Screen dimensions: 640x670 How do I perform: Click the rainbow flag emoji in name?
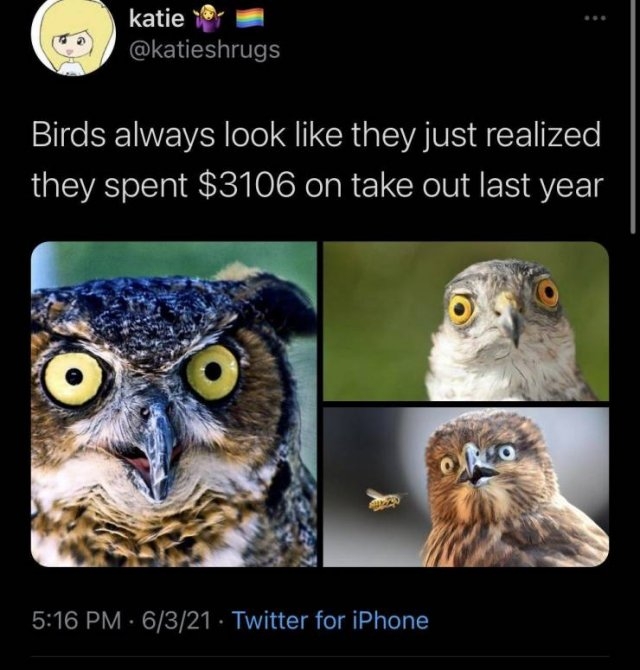tap(250, 19)
